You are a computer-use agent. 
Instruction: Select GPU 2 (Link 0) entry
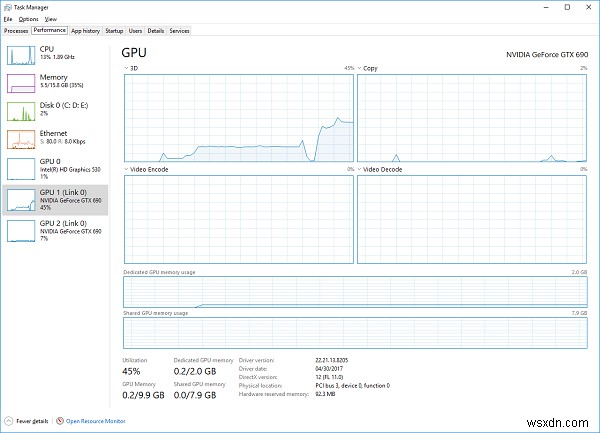[55, 231]
